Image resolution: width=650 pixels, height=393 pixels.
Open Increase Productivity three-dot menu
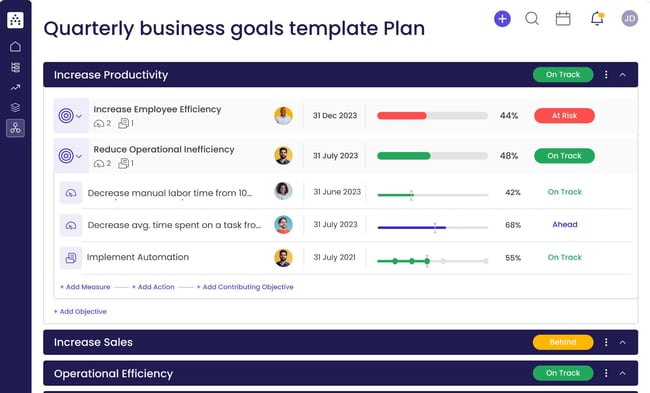point(606,75)
